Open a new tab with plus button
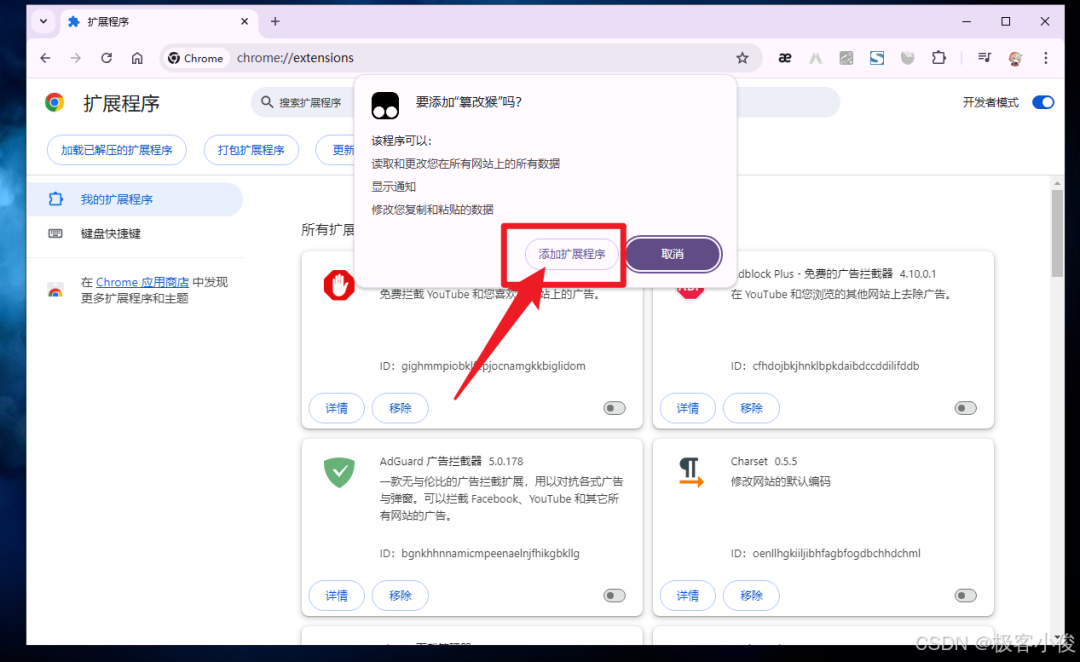 coord(276,21)
